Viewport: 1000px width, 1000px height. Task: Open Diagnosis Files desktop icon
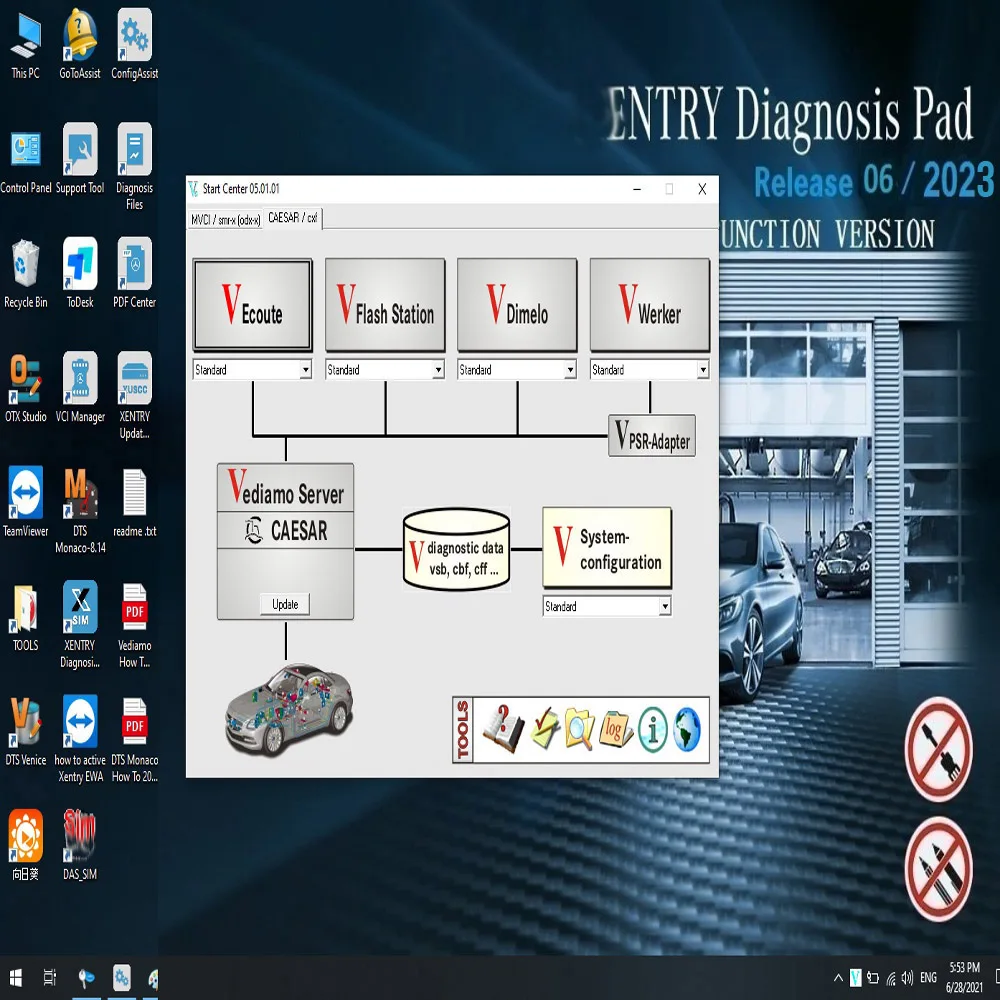(135, 167)
